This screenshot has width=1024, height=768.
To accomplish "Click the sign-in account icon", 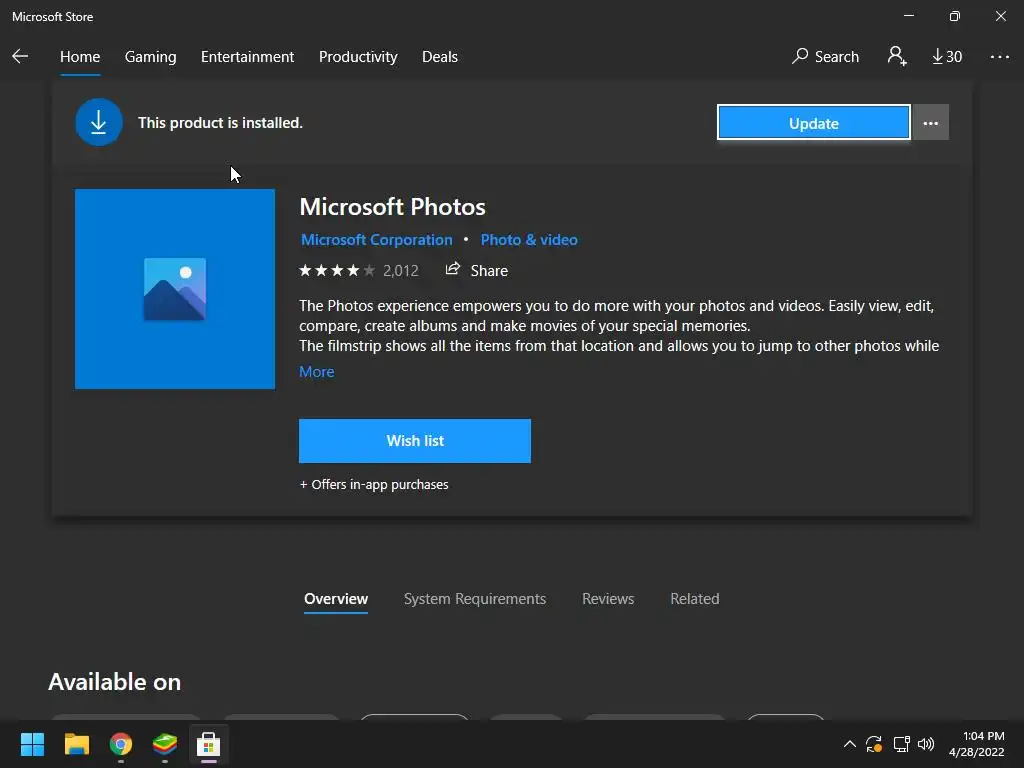I will 897,56.
